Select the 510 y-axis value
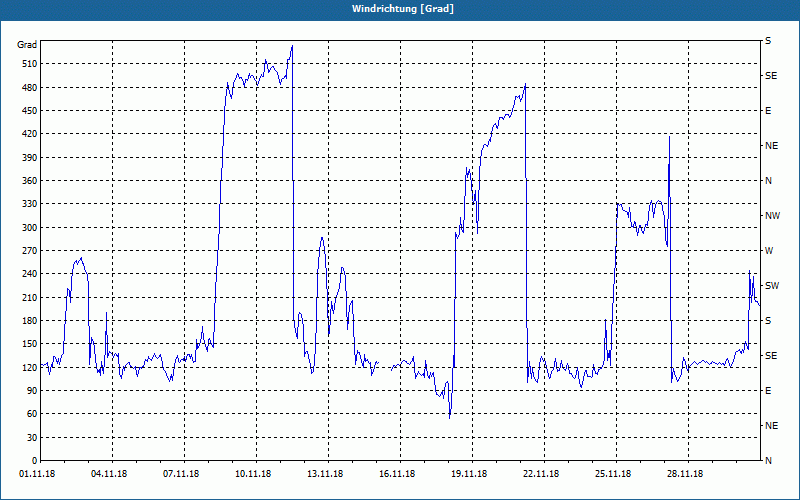This screenshot has height=500, width=800. coord(30,64)
